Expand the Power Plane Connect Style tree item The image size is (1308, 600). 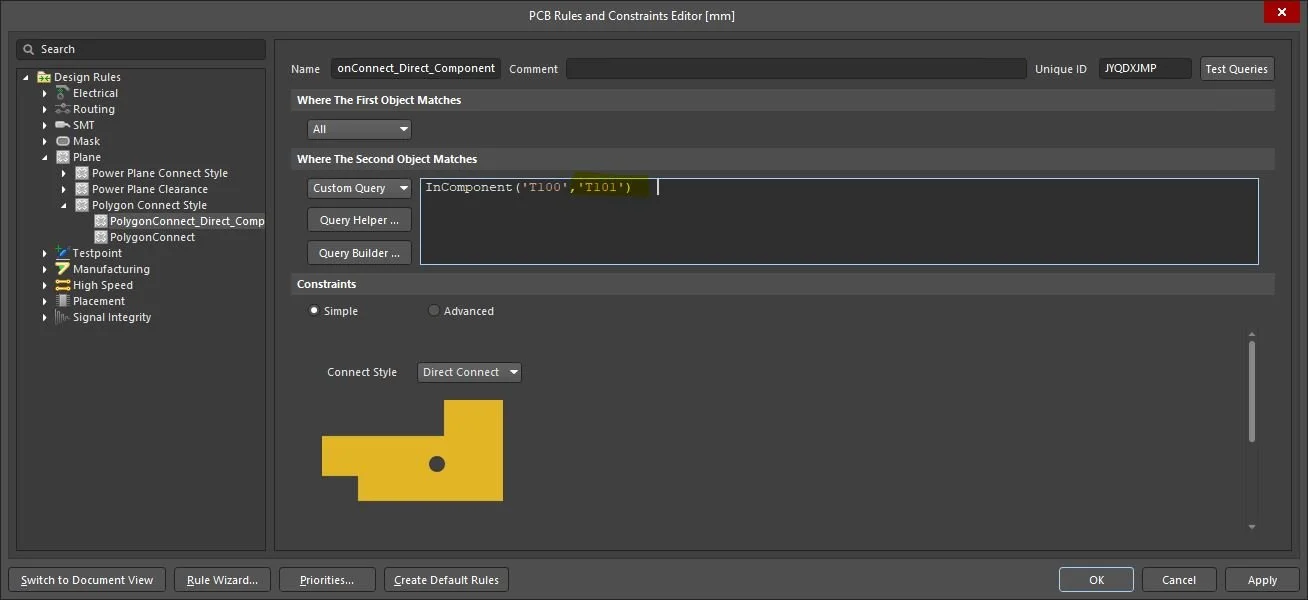click(63, 172)
